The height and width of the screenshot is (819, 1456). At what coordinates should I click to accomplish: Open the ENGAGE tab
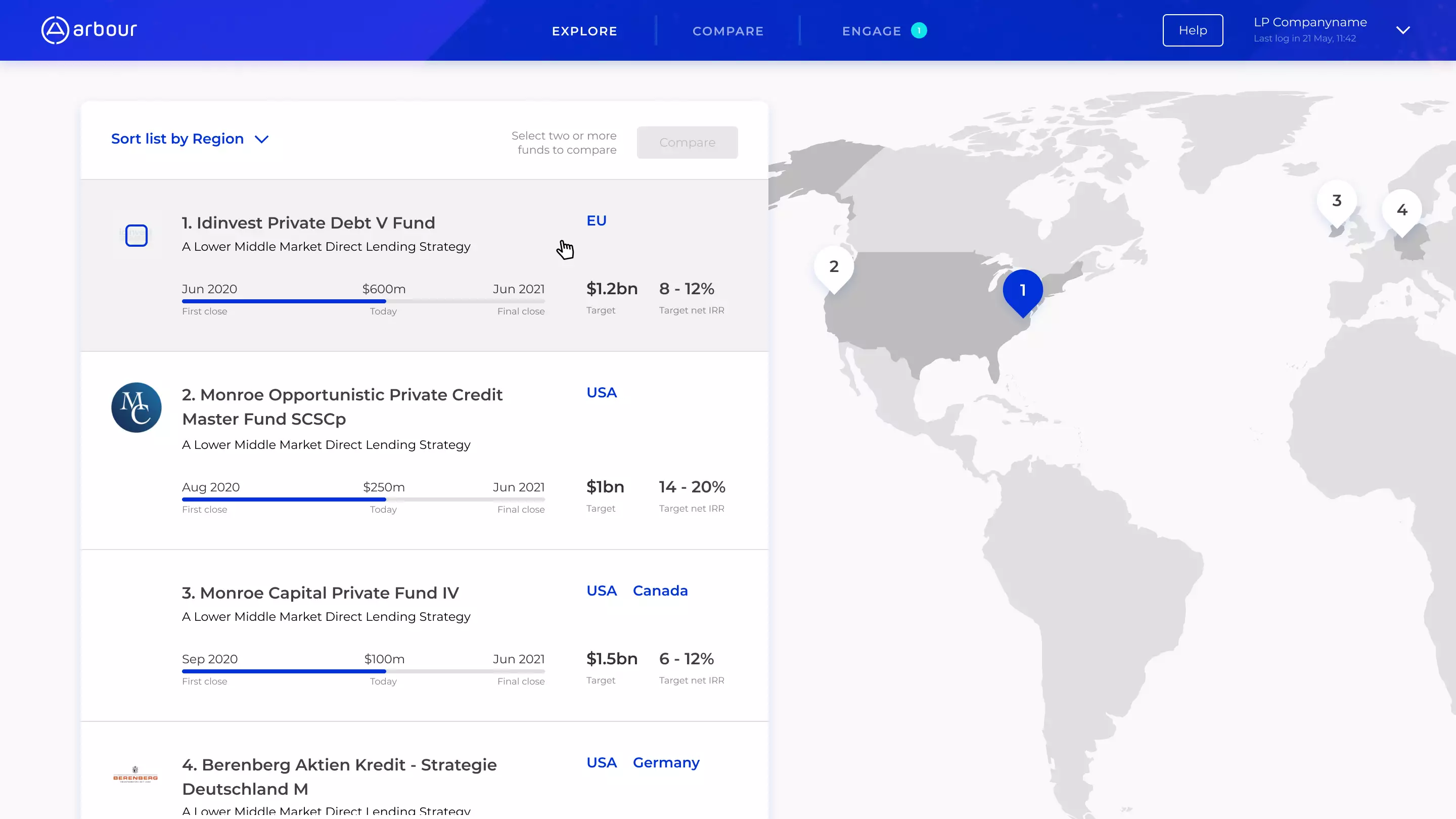872,31
